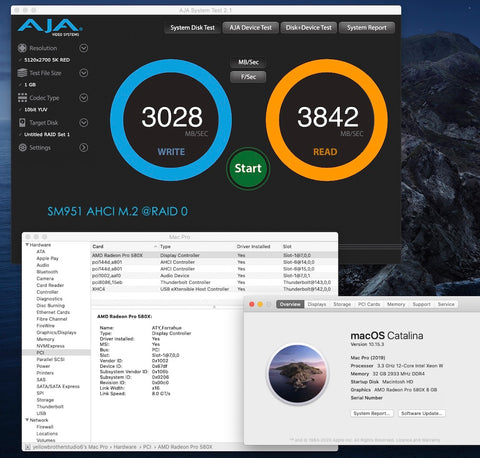Switch to MB/Sec units
This screenshot has height=458, width=480.
point(248,62)
